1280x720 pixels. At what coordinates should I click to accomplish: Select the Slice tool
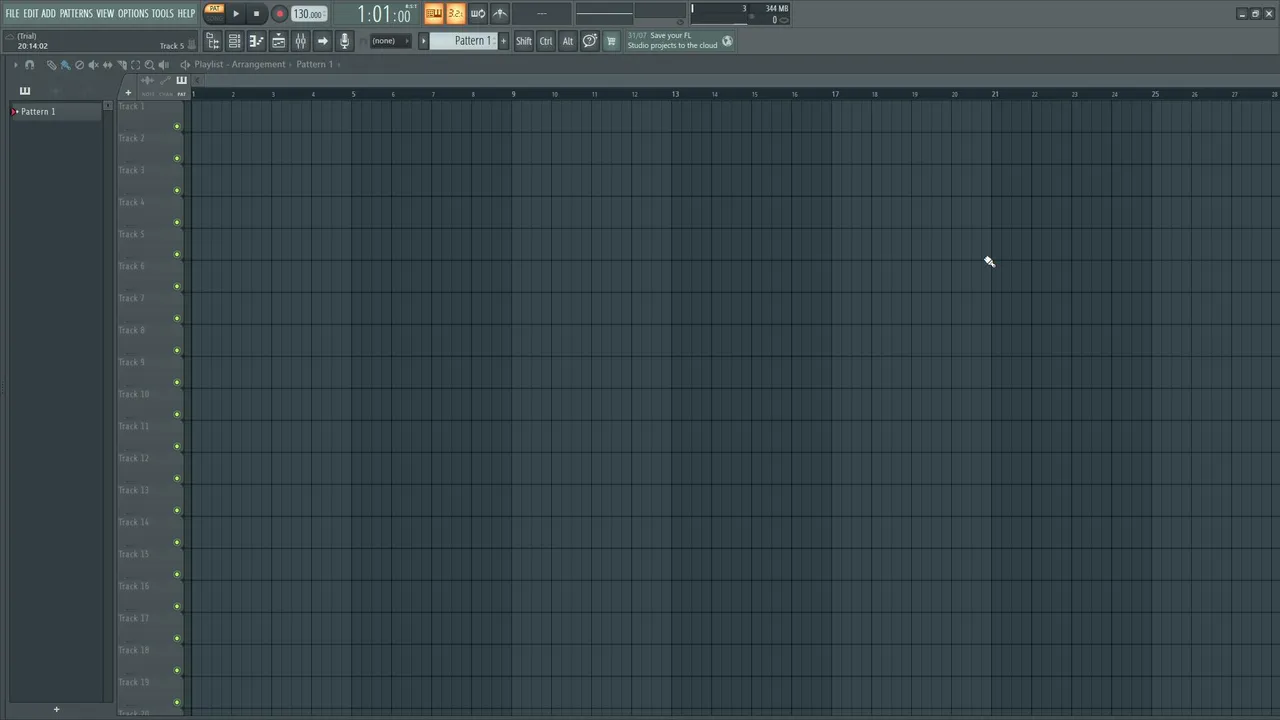(x=121, y=65)
